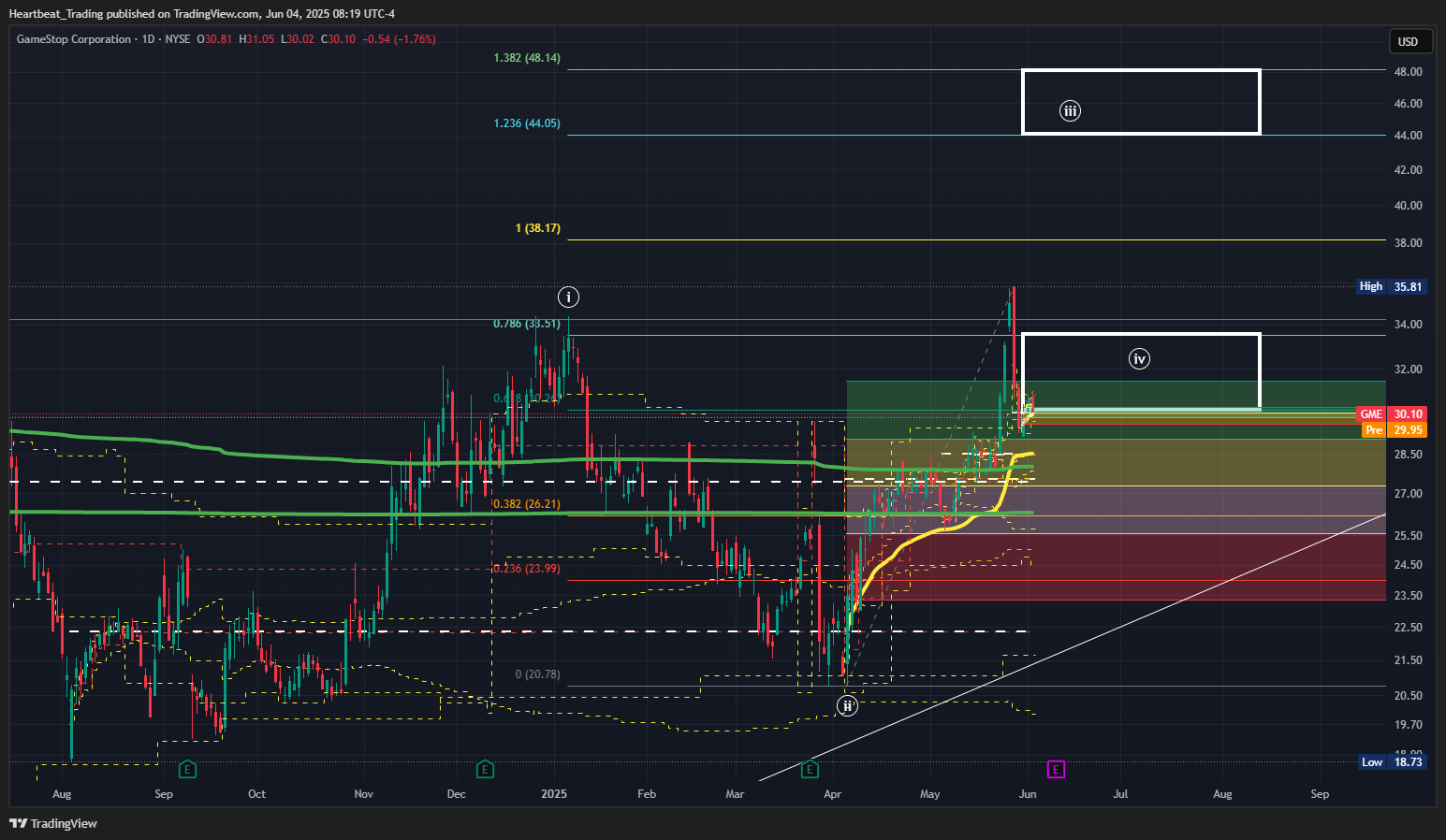Screen dimensions: 1446x840
Task: Select the circled wave iii label
Action: [x=1070, y=110]
